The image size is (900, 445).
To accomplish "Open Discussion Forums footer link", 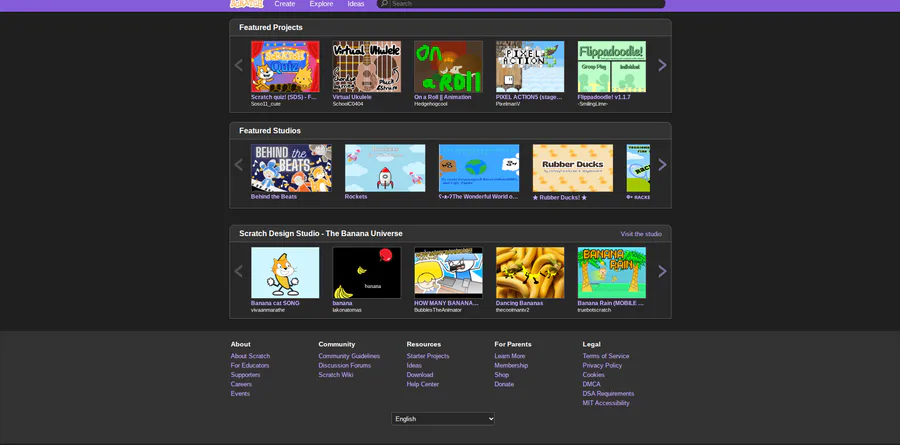I will click(345, 365).
